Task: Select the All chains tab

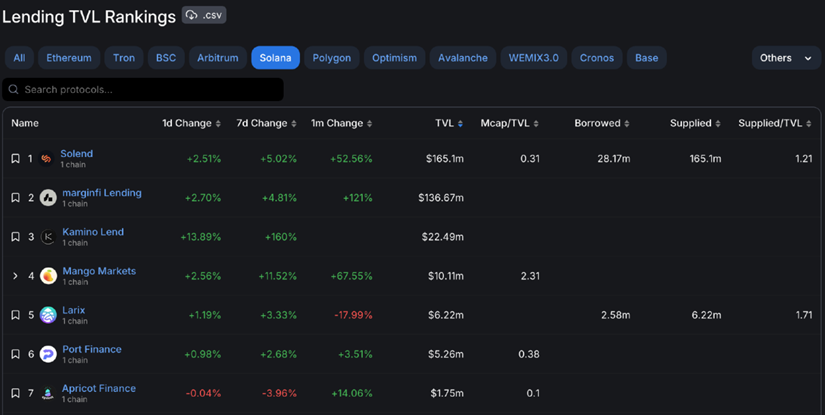Action: click(x=19, y=58)
